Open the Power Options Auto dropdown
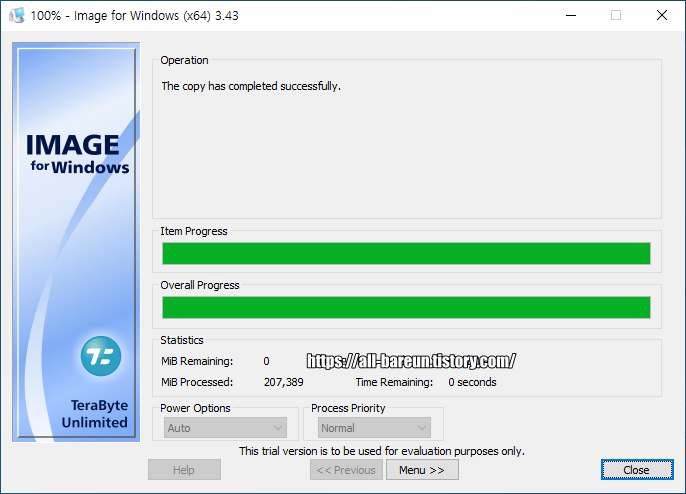The image size is (686, 494). click(x=225, y=427)
